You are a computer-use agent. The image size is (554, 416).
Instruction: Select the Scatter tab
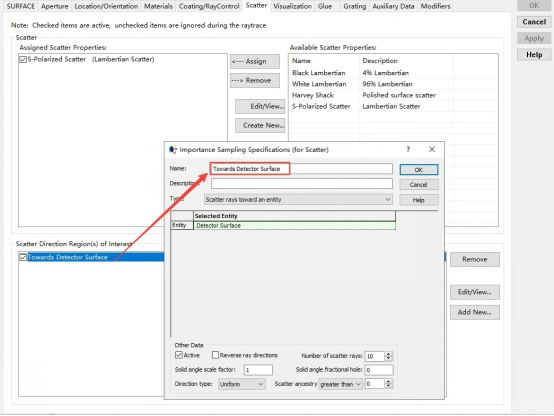(x=257, y=5)
